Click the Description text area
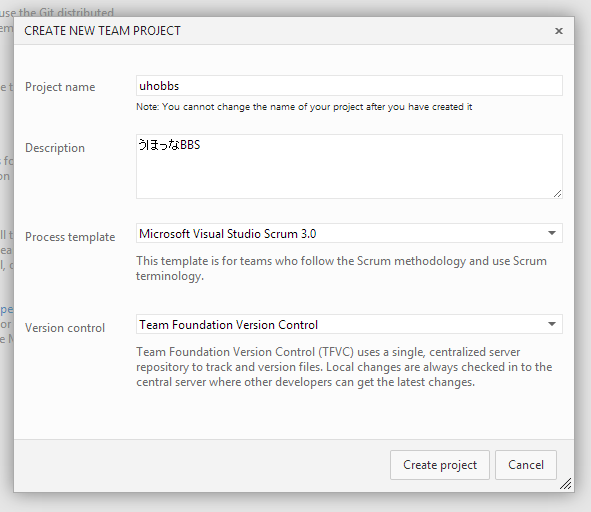Image resolution: width=591 pixels, height=512 pixels. (349, 166)
